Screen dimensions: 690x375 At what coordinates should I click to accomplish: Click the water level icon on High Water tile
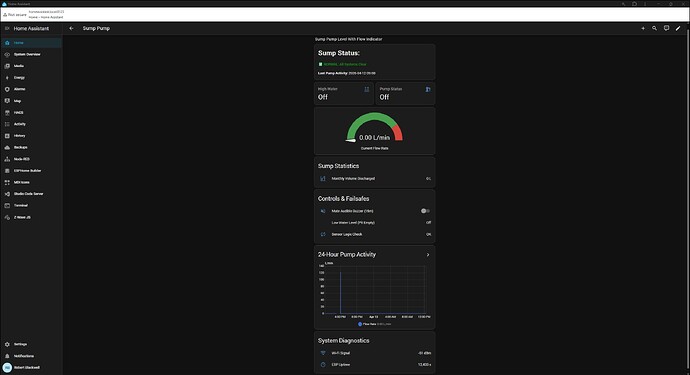367,89
